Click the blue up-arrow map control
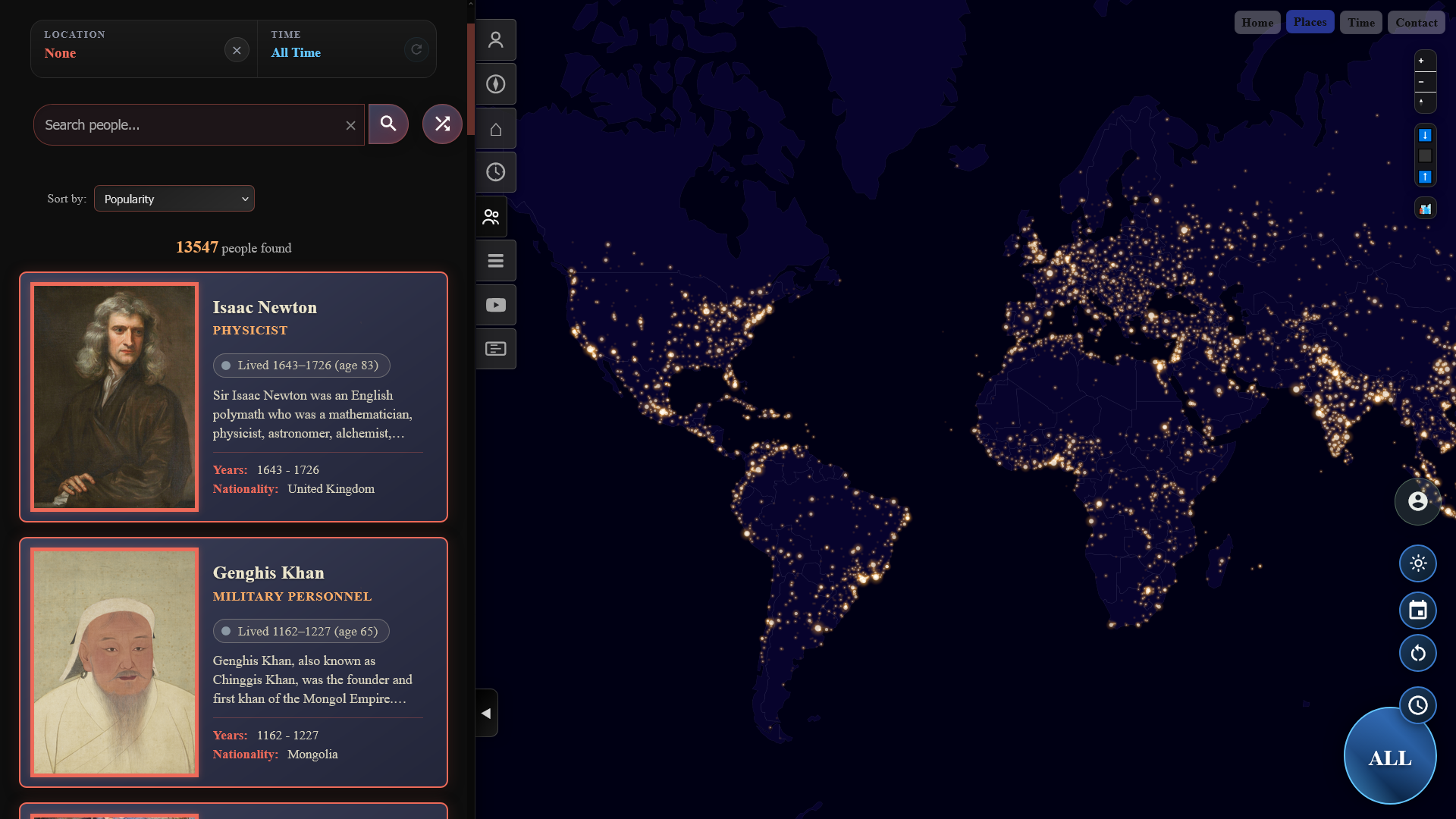This screenshot has width=1456, height=819. [1425, 177]
